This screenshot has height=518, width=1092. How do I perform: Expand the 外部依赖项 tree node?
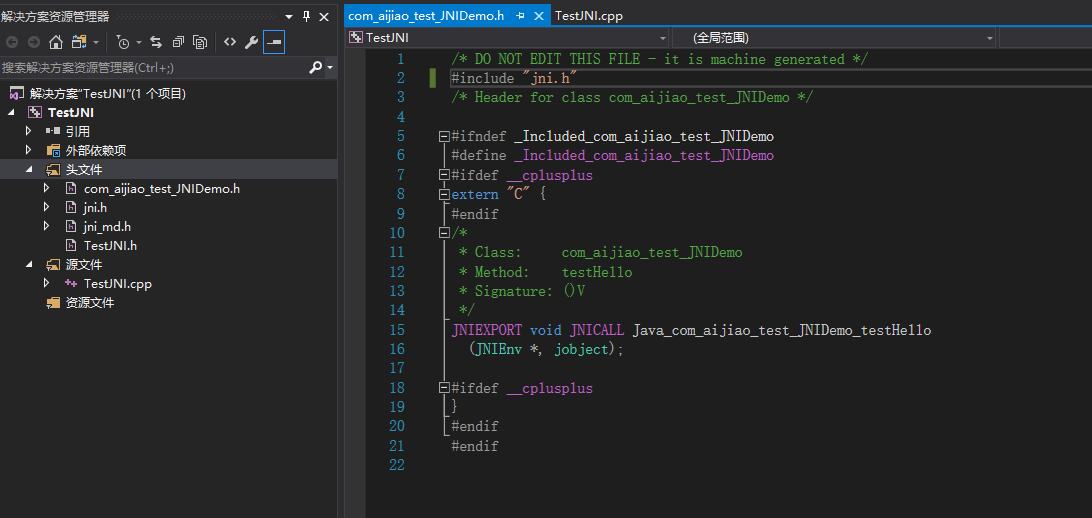click(29, 150)
